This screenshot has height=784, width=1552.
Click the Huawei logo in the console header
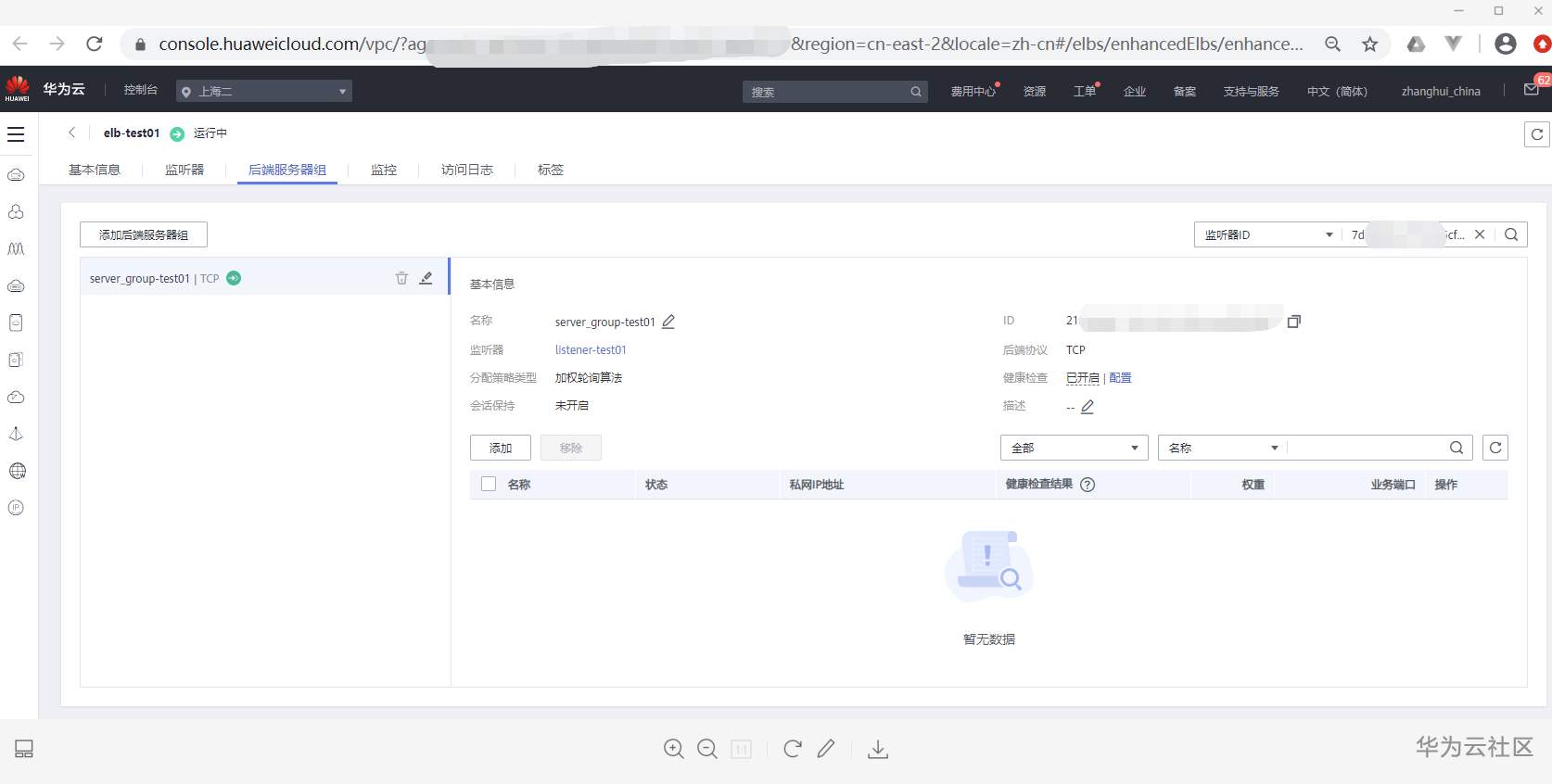point(17,89)
